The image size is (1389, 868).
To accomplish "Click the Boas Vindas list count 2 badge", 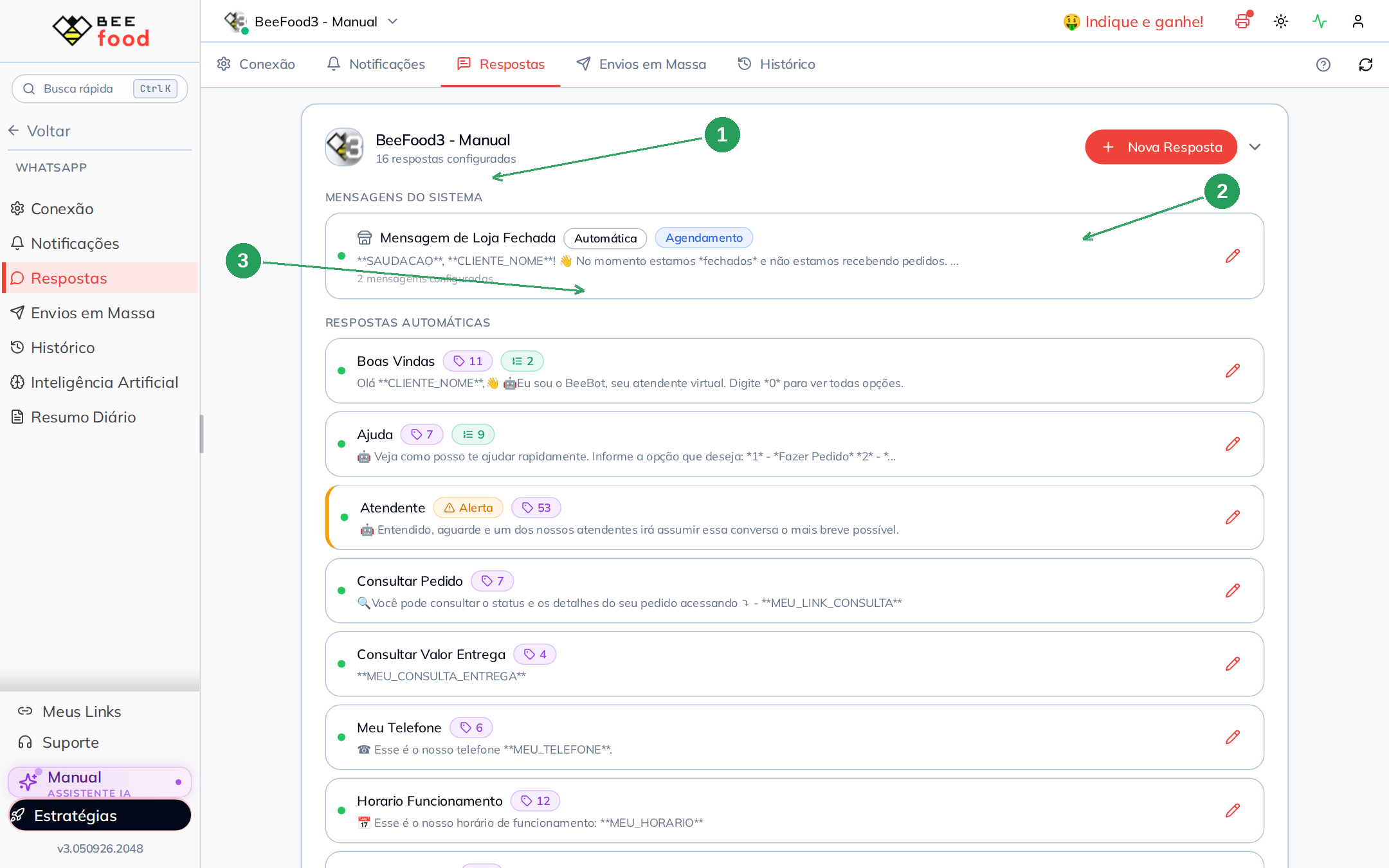I will tap(522, 361).
